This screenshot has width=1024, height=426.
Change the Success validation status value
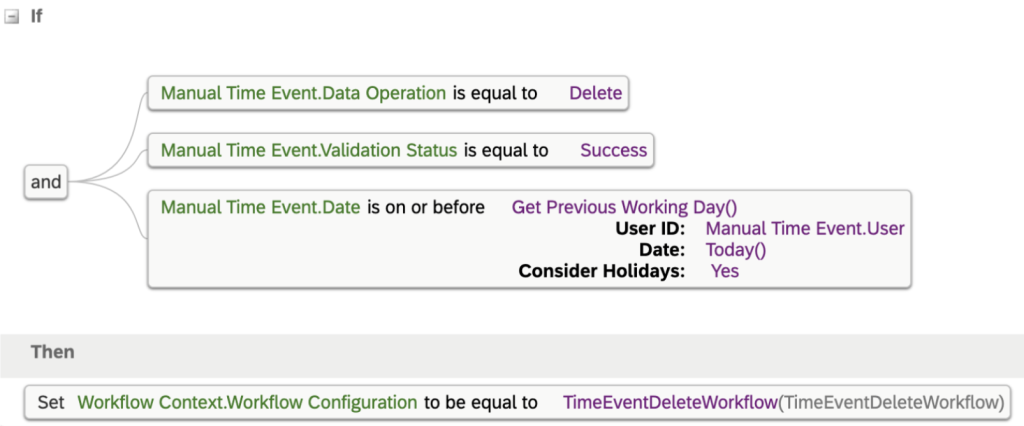[x=613, y=151]
